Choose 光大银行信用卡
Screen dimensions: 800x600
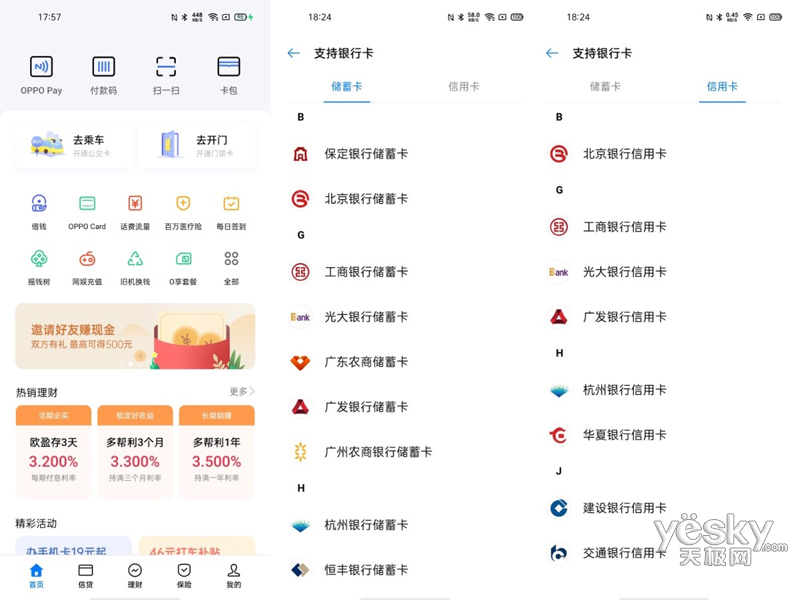pos(664,272)
